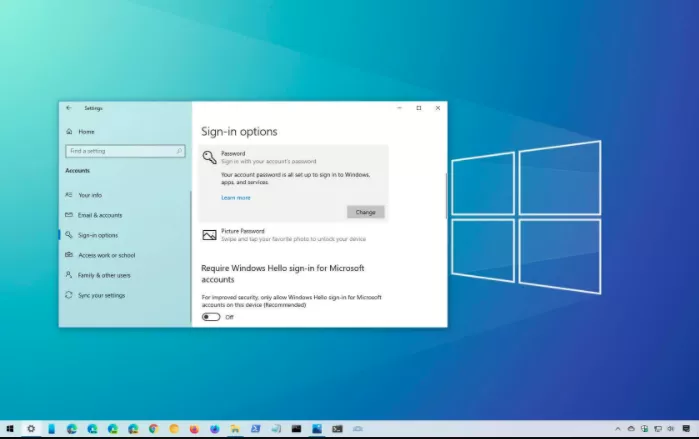Open Your Phone from the taskbar
Viewport: 699px width, 439px height.
coord(51,429)
